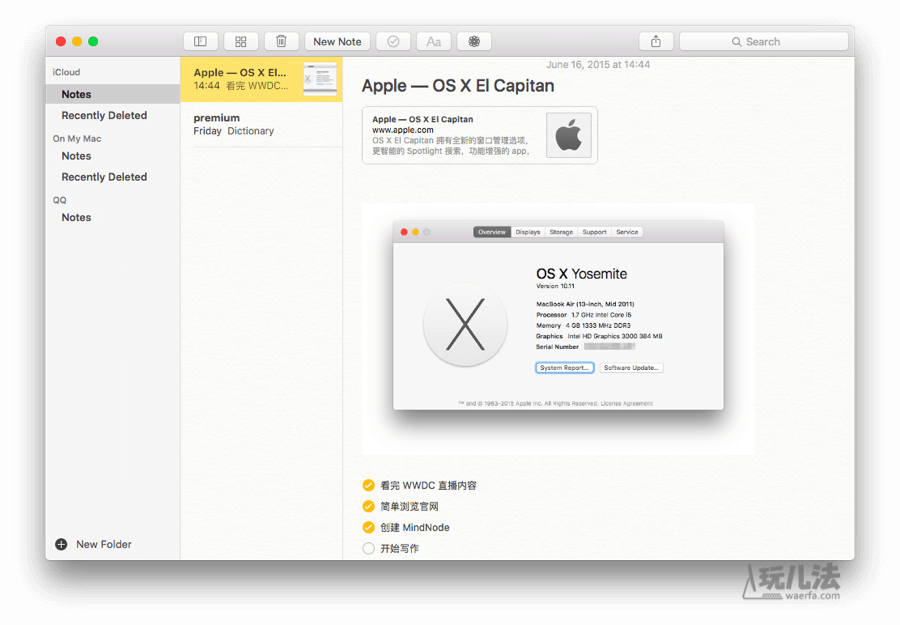Click the thumbnail in the selected note row
The image size is (900, 625).
320,79
